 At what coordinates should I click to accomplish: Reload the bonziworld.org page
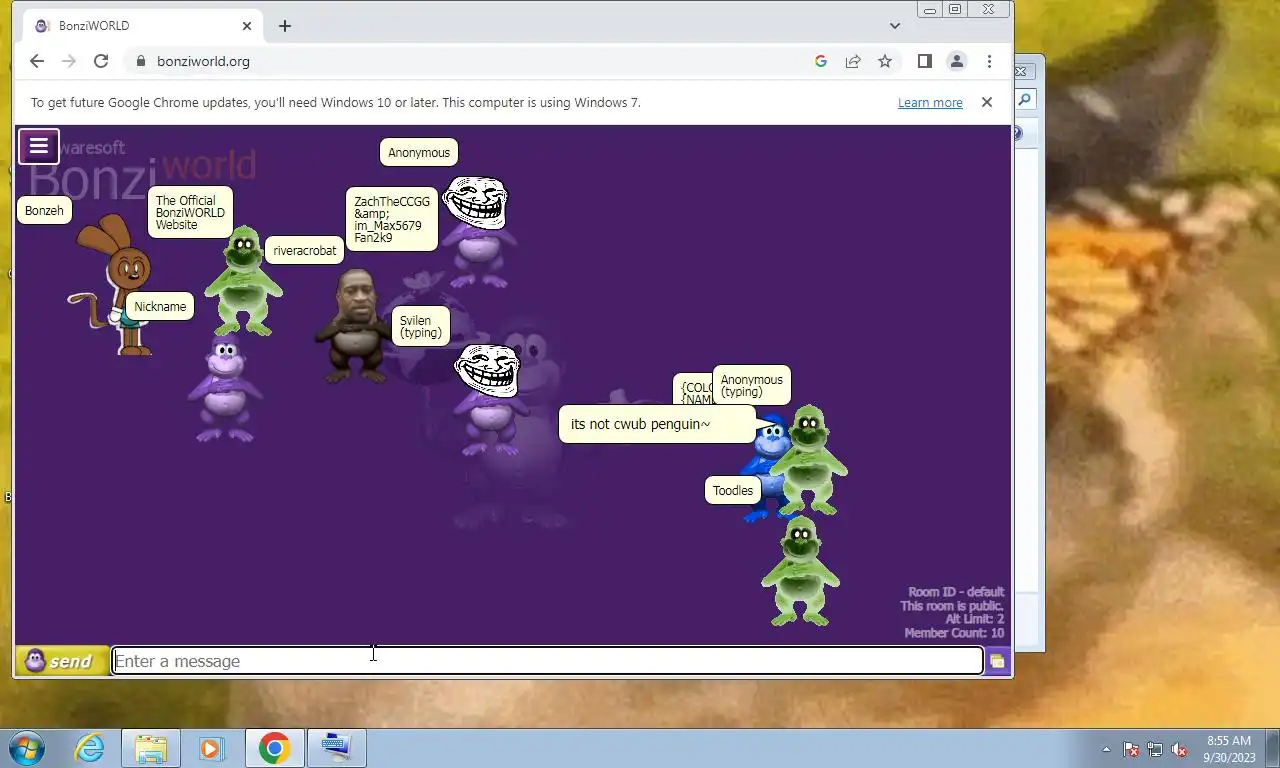click(x=101, y=61)
